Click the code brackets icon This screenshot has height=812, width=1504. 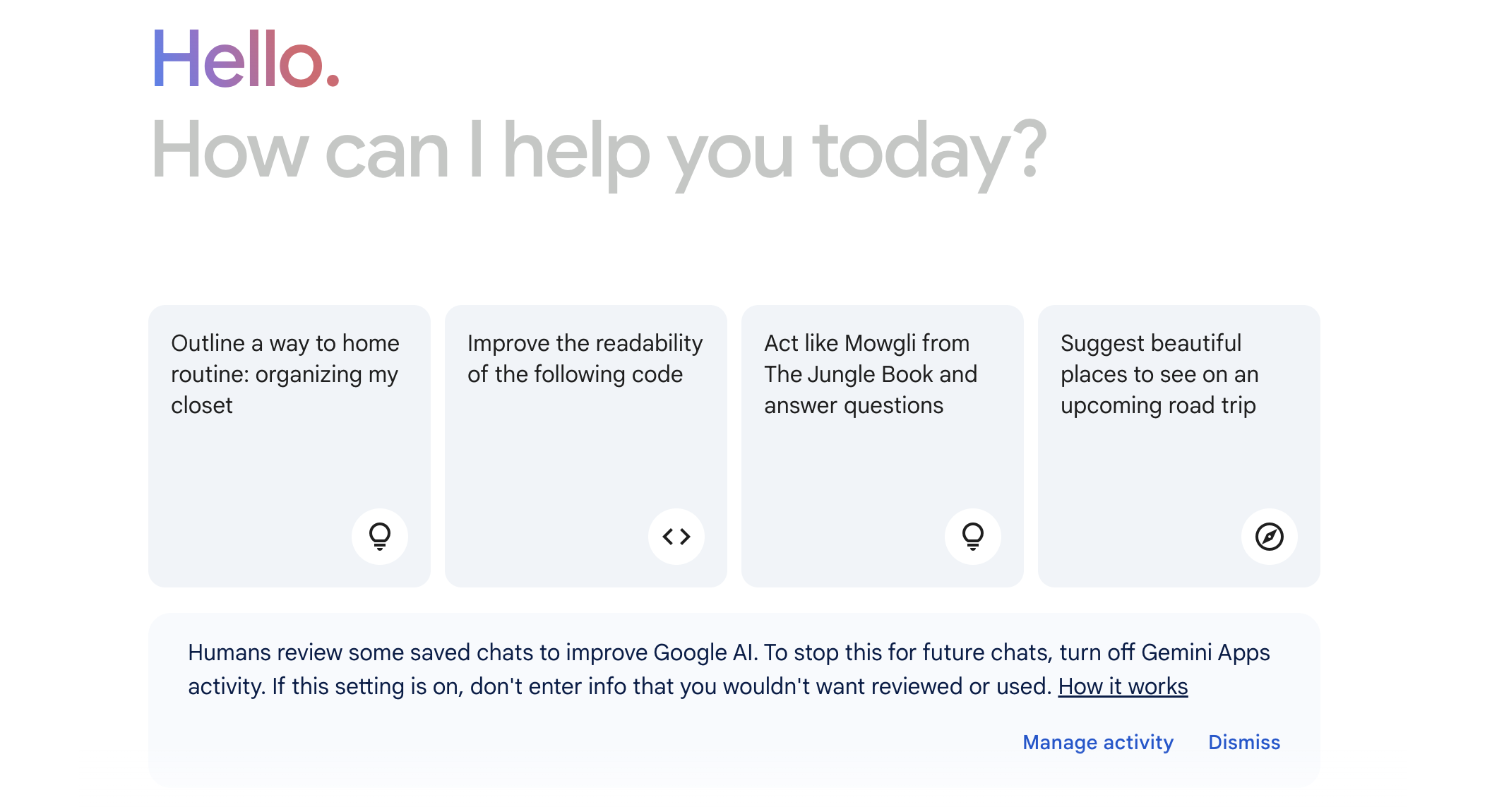676,537
